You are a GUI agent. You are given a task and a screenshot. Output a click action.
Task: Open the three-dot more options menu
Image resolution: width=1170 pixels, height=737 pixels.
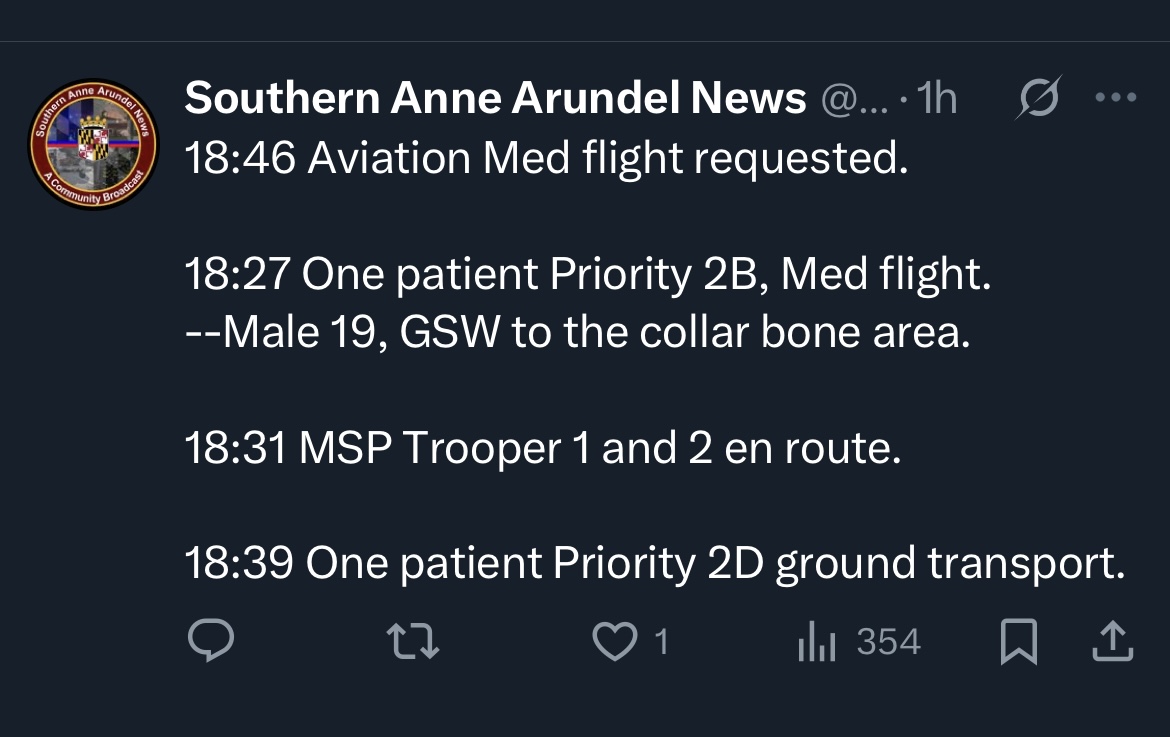pos(1116,97)
